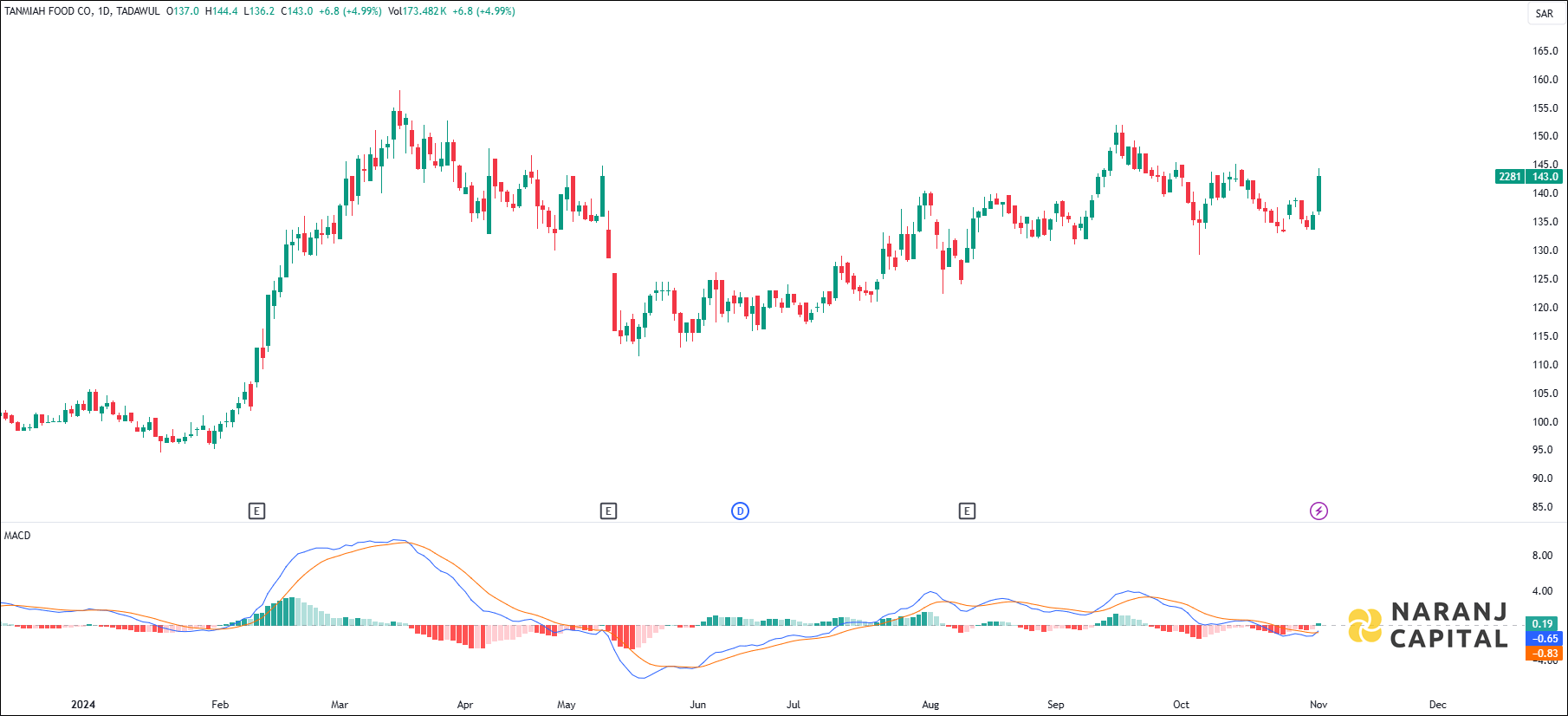This screenshot has width=1568, height=716.
Task: Click the 0.19 MACD histogram value label
Action: click(1542, 623)
